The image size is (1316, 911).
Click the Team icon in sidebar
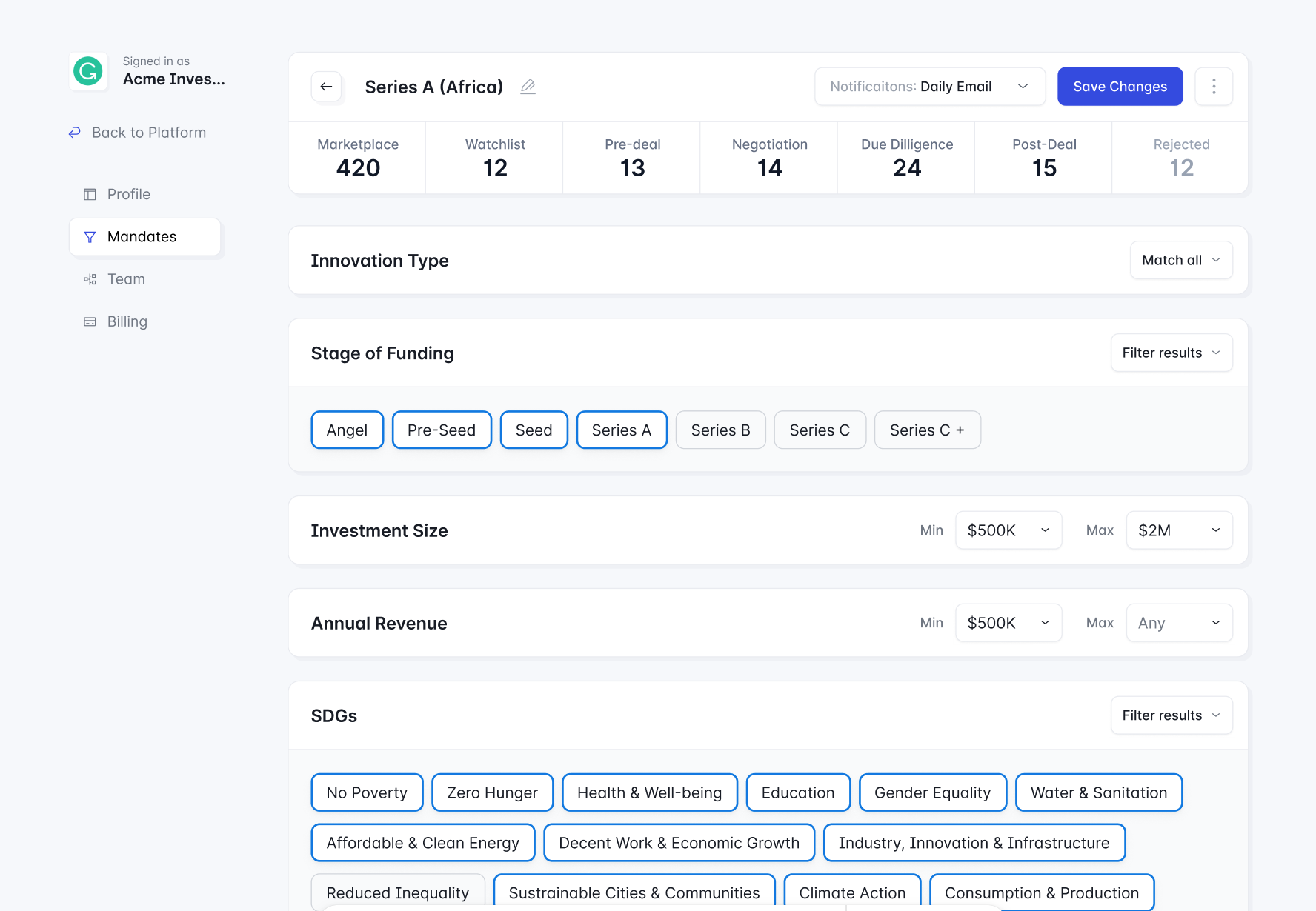coord(90,279)
